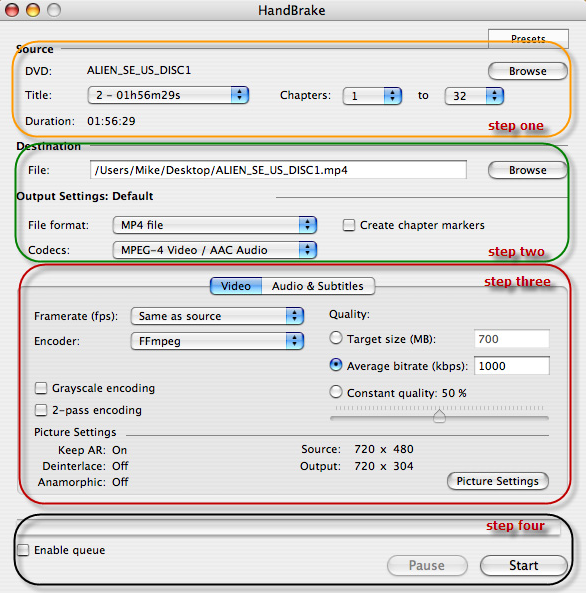Expand the File format dropdown
Image resolution: width=586 pixels, height=595 pixels.
[214, 225]
